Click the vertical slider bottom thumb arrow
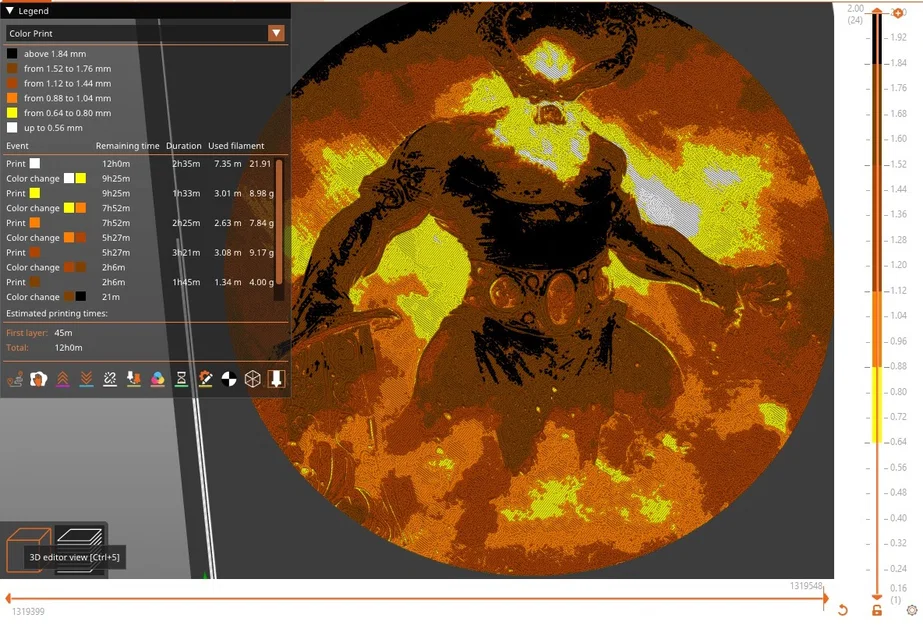Image resolution: width=923 pixels, height=625 pixels. click(877, 597)
